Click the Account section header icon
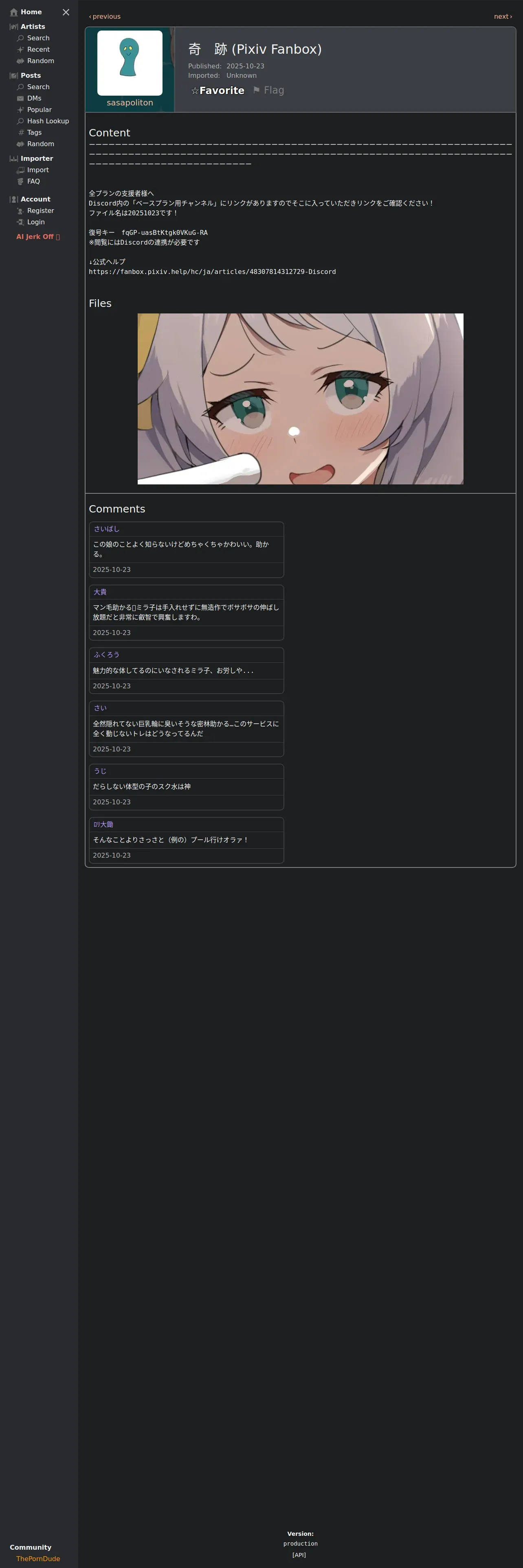Screen dimensions: 523x1568 (x=14, y=199)
